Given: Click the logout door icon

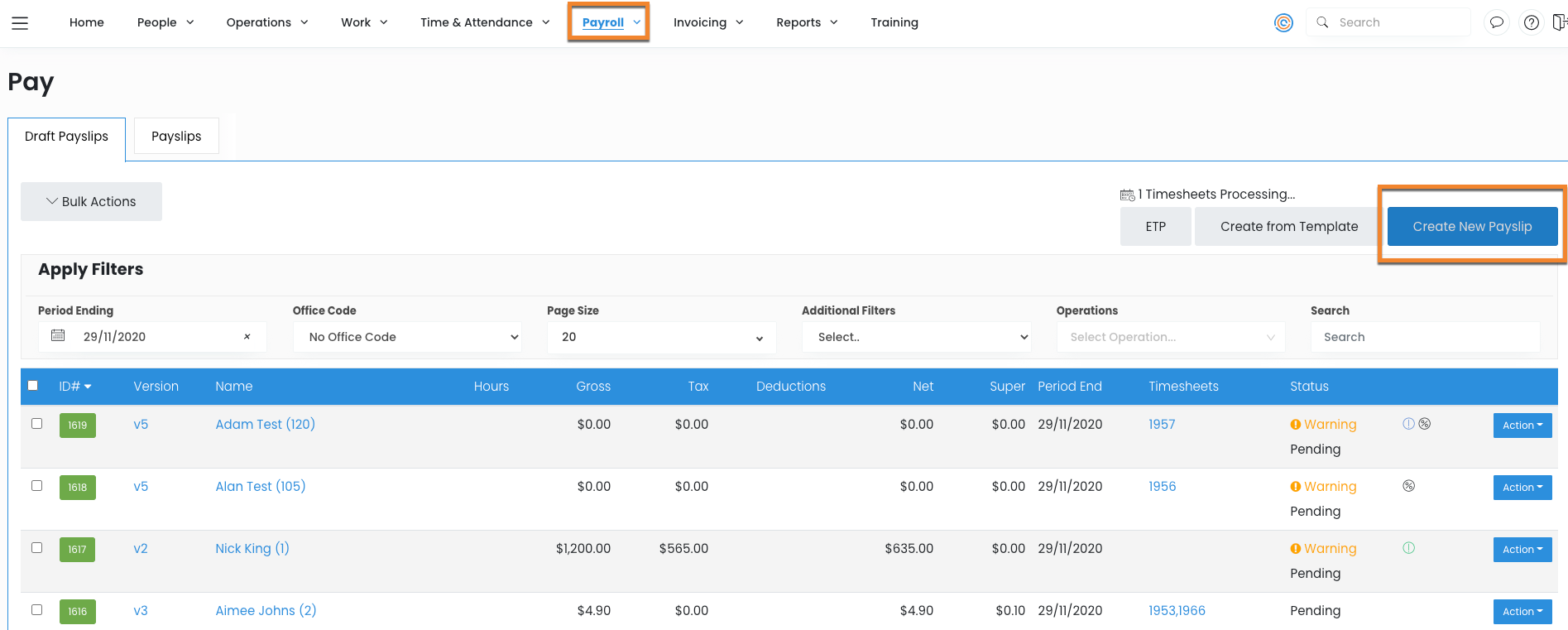Looking at the screenshot, I should pos(1559,22).
